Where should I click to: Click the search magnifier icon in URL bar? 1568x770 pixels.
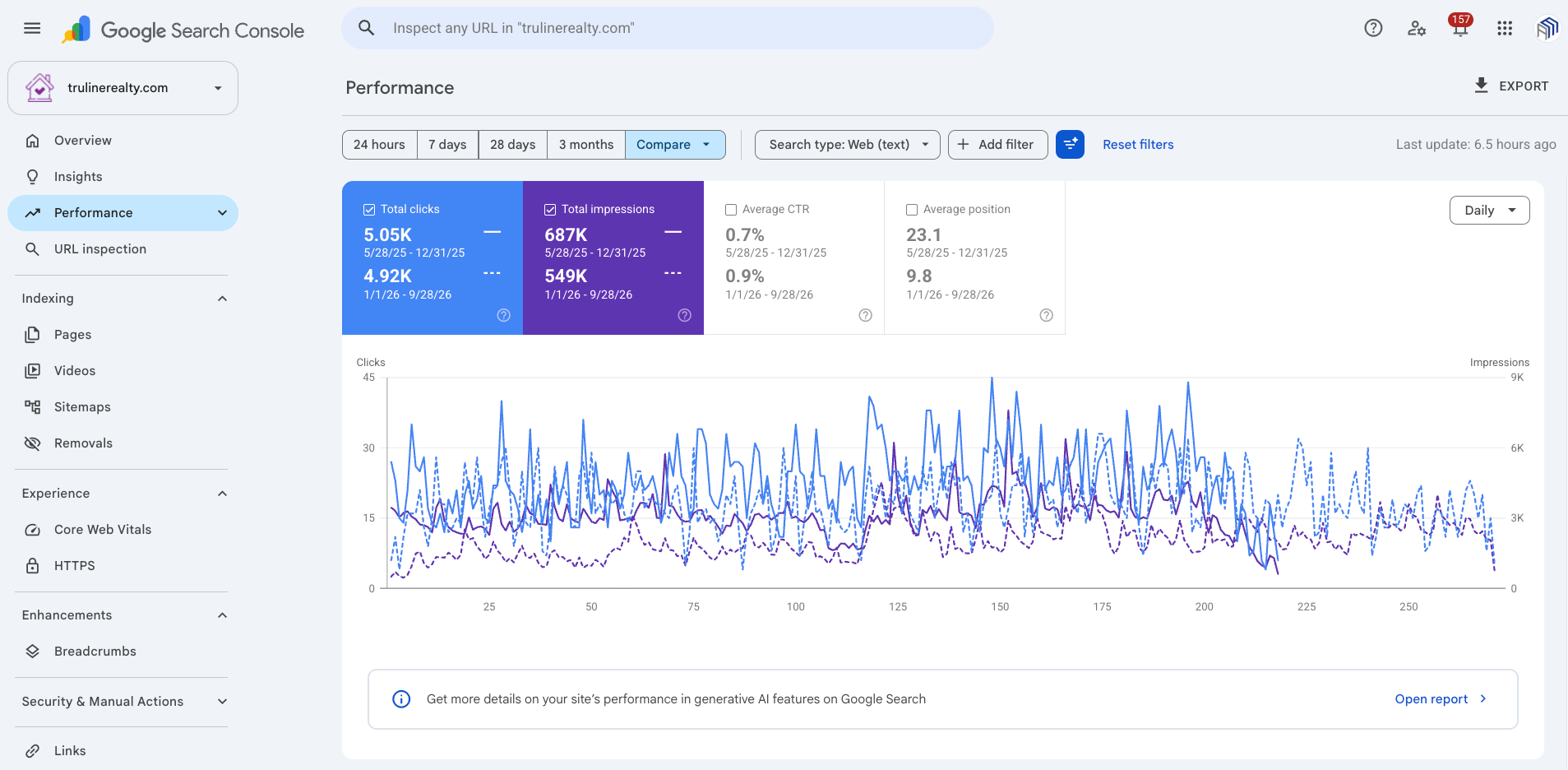[x=367, y=28]
